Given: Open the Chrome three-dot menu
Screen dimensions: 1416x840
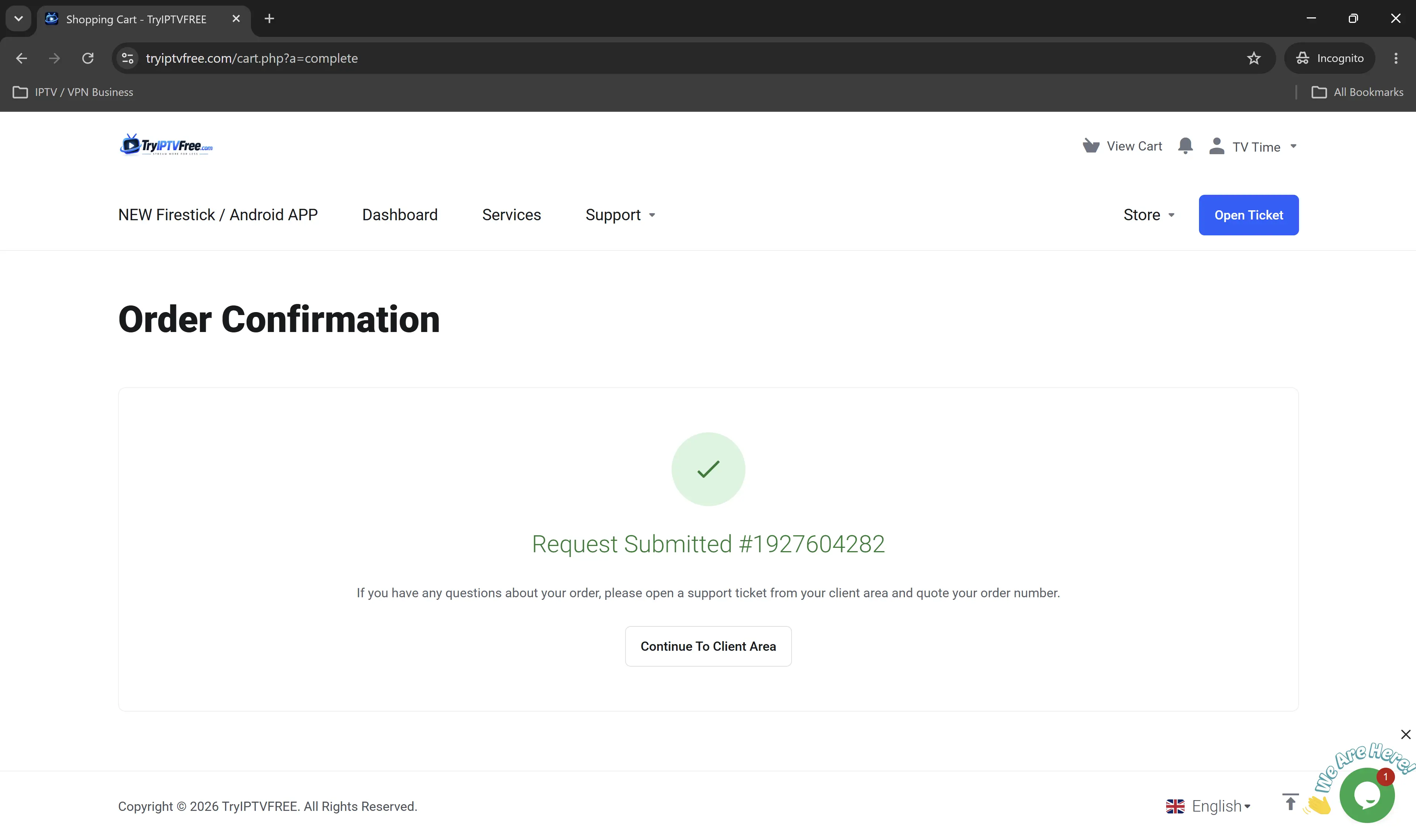Looking at the screenshot, I should (x=1396, y=58).
